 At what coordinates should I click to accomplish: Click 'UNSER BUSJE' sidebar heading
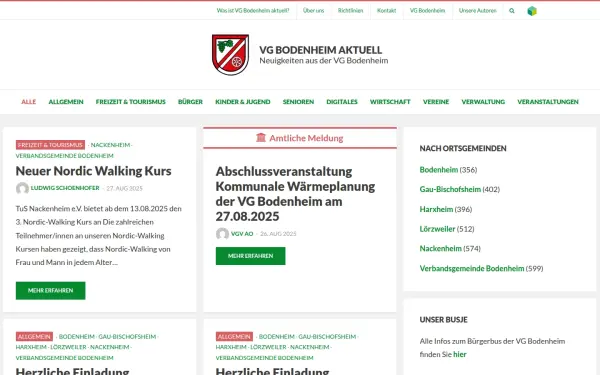coord(443,320)
